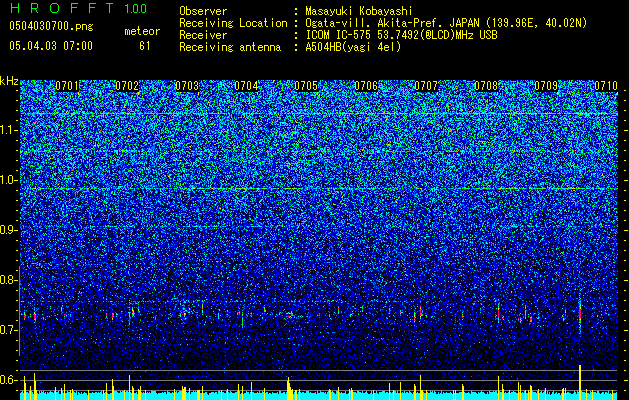The height and width of the screenshot is (400, 629).
Task: Click the 'meteor' label
Action: pos(142,31)
